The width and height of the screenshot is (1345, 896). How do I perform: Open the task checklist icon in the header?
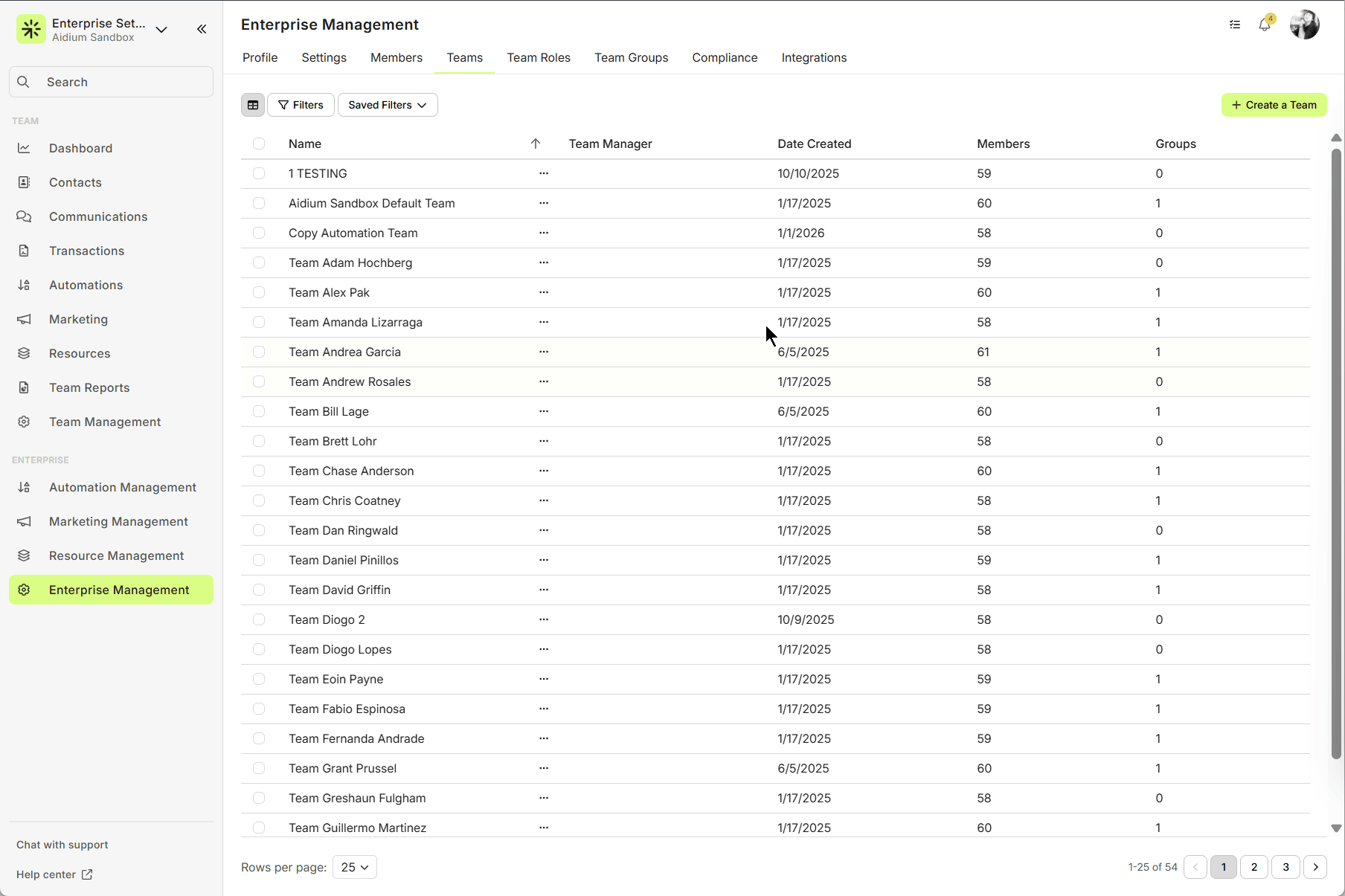click(1234, 25)
